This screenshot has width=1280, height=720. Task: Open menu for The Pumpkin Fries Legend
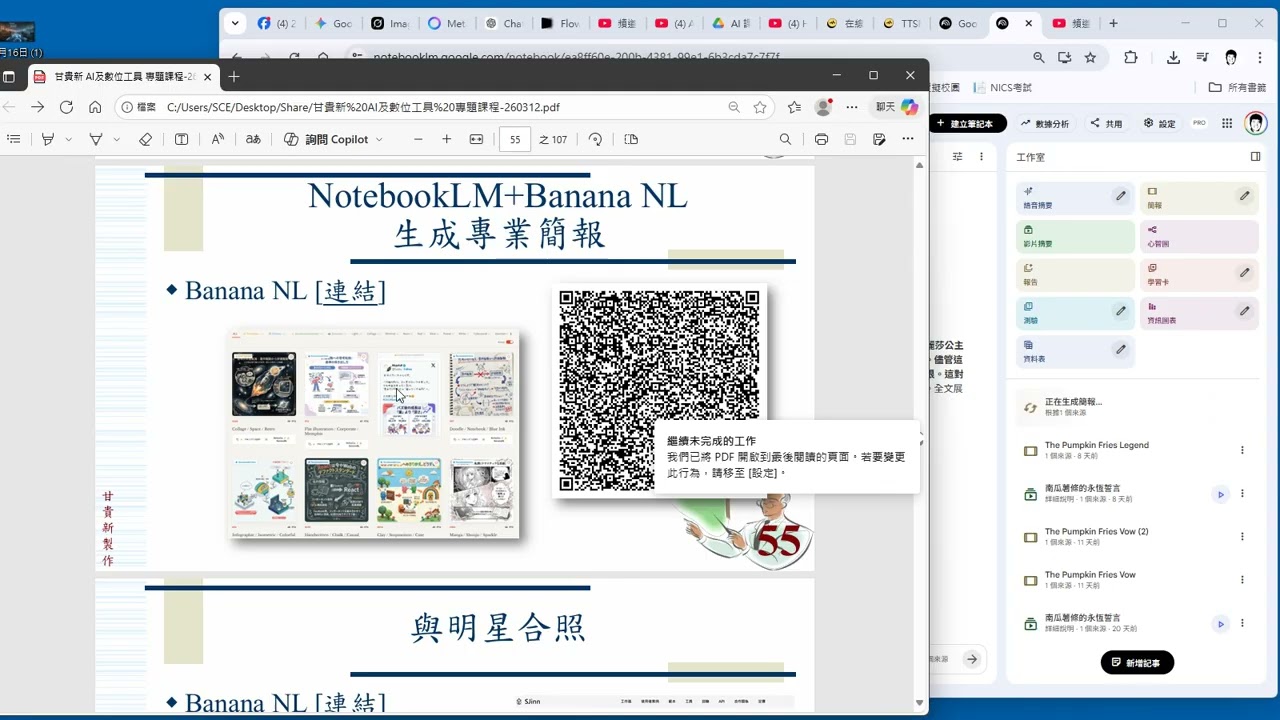(1242, 450)
